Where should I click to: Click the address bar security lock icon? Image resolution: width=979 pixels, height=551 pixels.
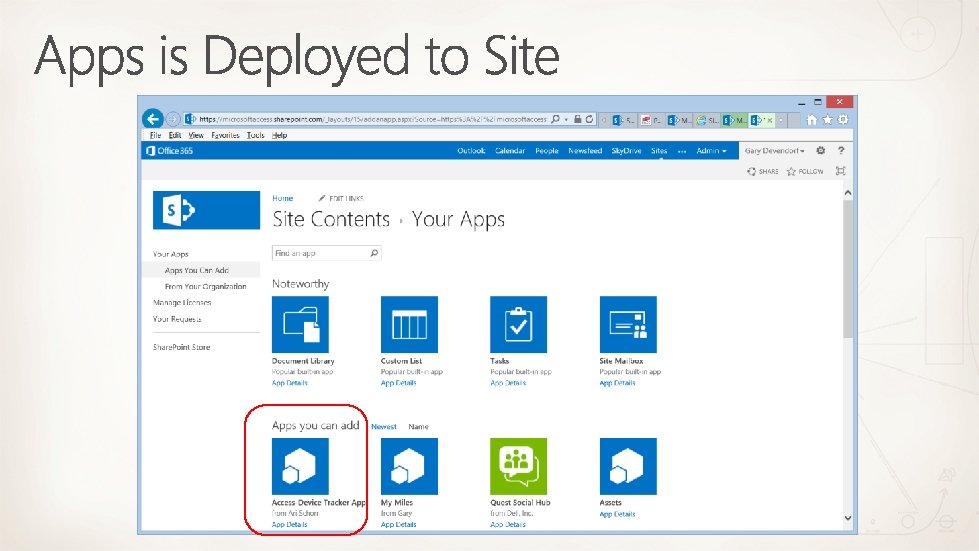tap(578, 119)
